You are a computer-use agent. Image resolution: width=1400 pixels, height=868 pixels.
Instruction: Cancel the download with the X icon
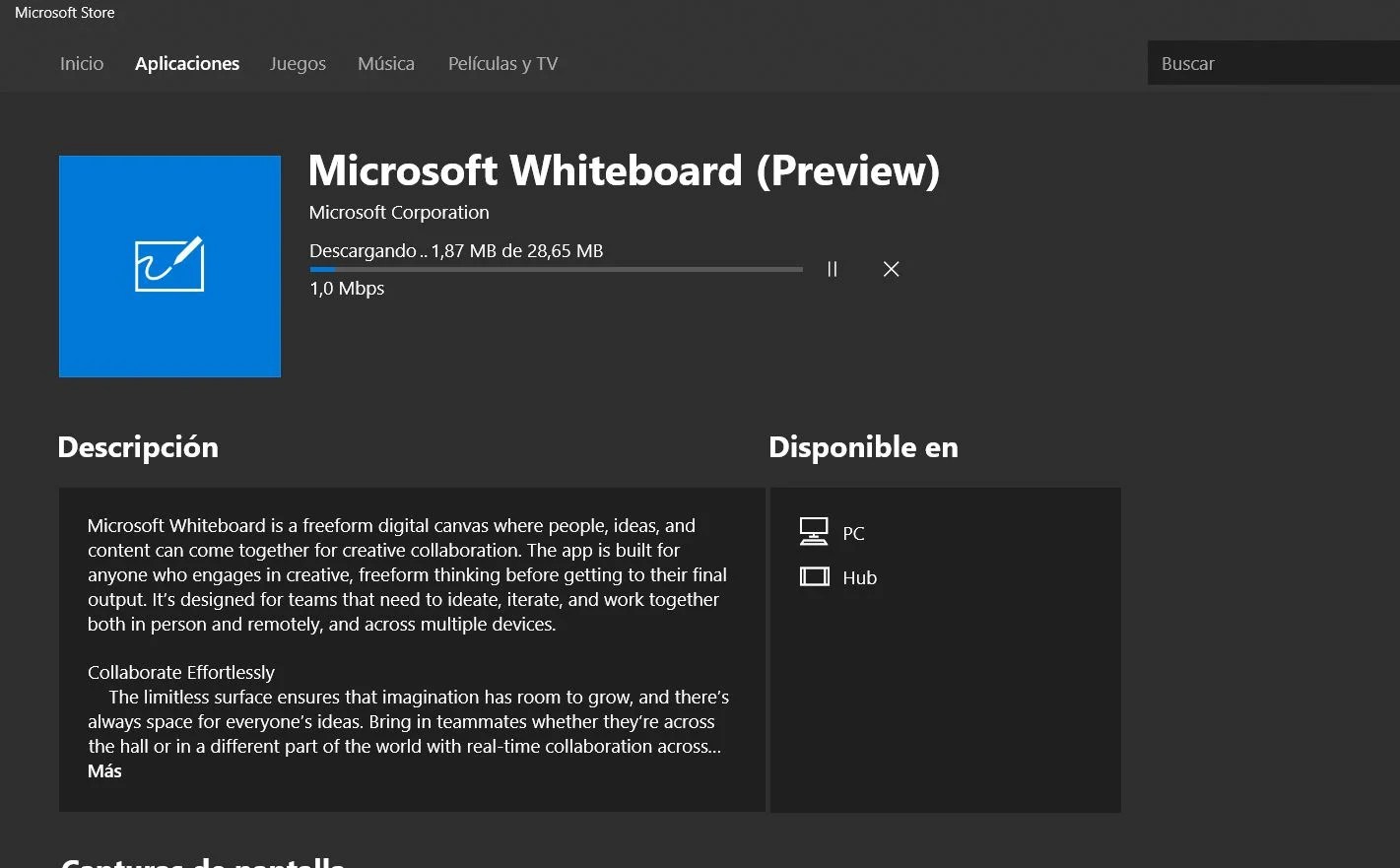[x=891, y=268]
